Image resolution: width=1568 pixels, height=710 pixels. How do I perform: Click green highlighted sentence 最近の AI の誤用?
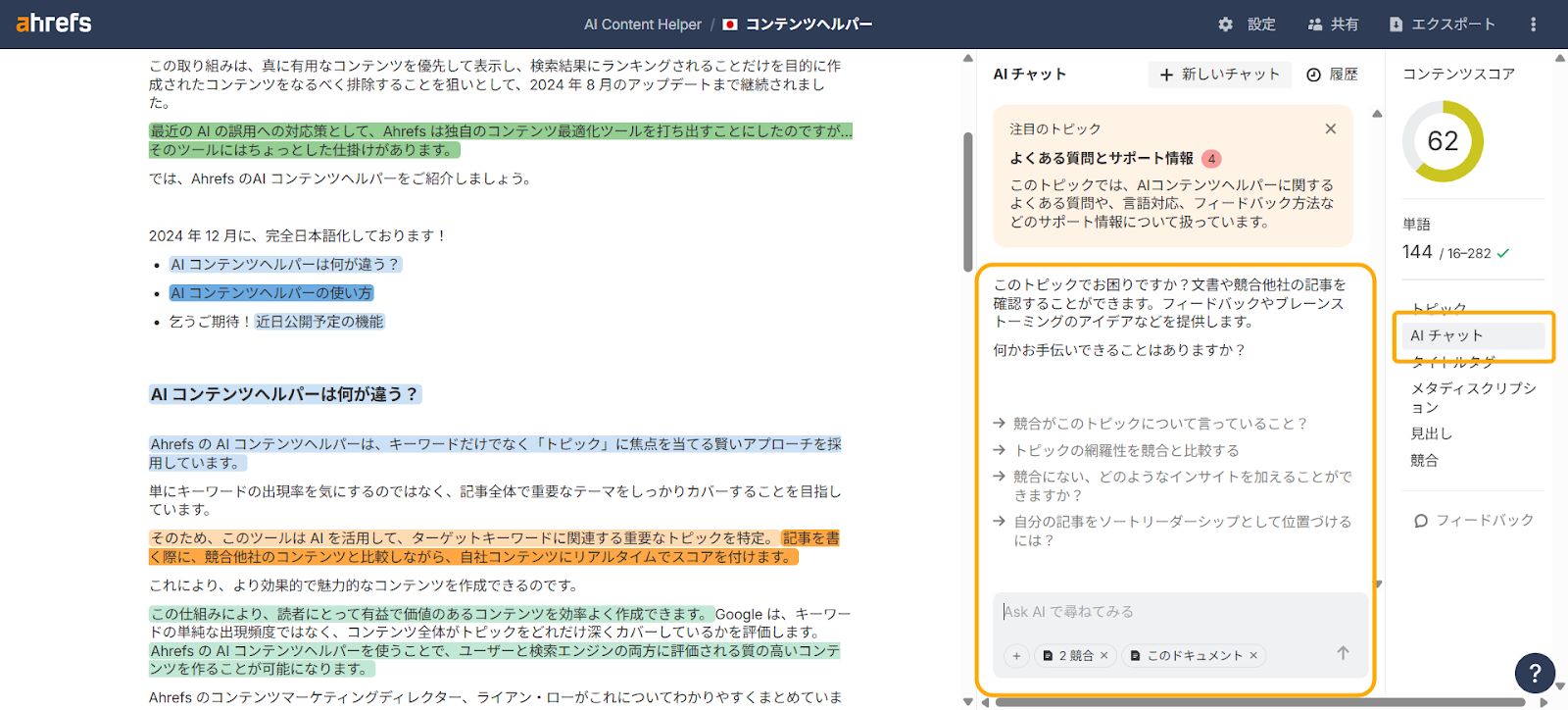coord(501,140)
